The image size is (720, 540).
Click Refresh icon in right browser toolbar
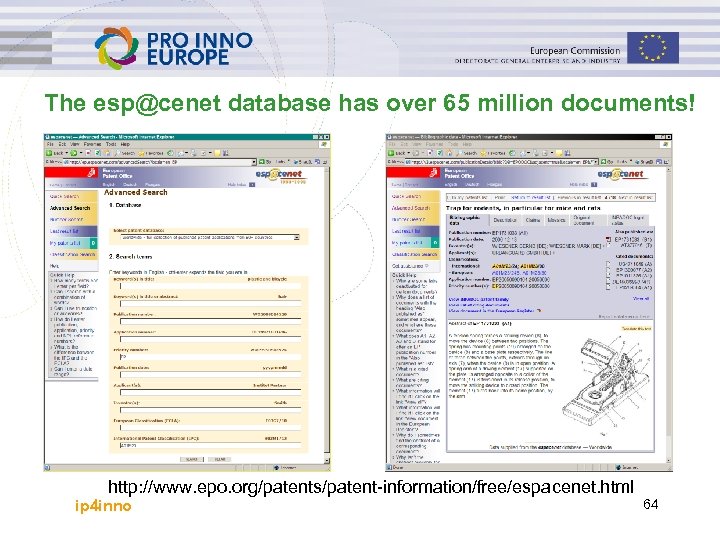pos(439,153)
